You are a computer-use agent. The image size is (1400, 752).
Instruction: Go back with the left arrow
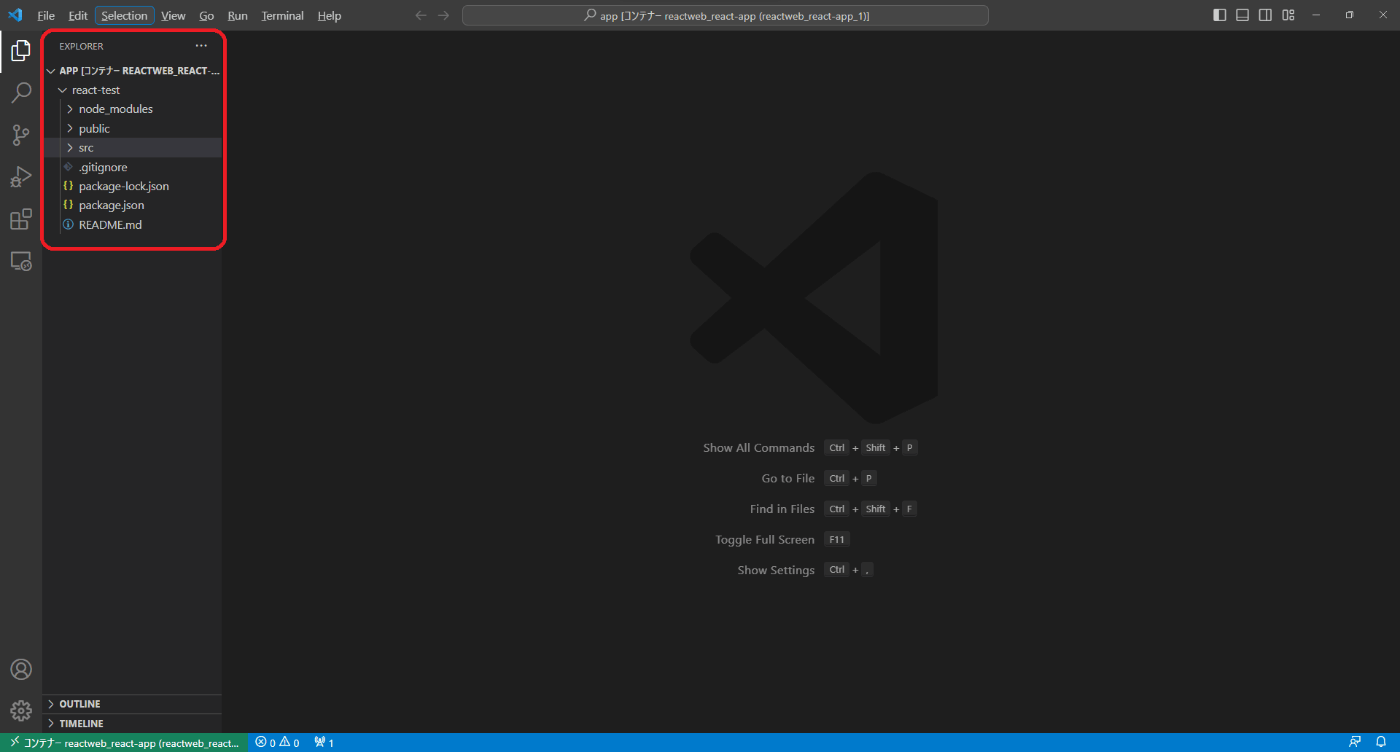pos(421,16)
